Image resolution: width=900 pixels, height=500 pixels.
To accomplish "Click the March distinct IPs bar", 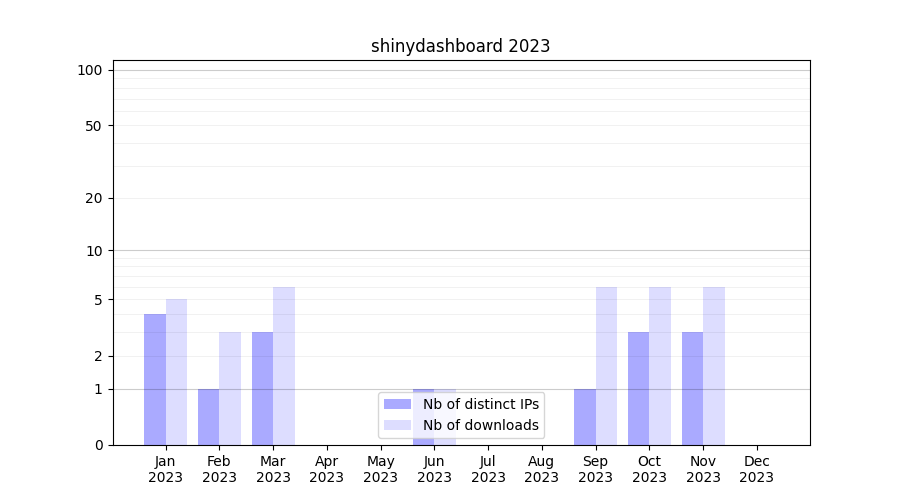I will coord(262,388).
